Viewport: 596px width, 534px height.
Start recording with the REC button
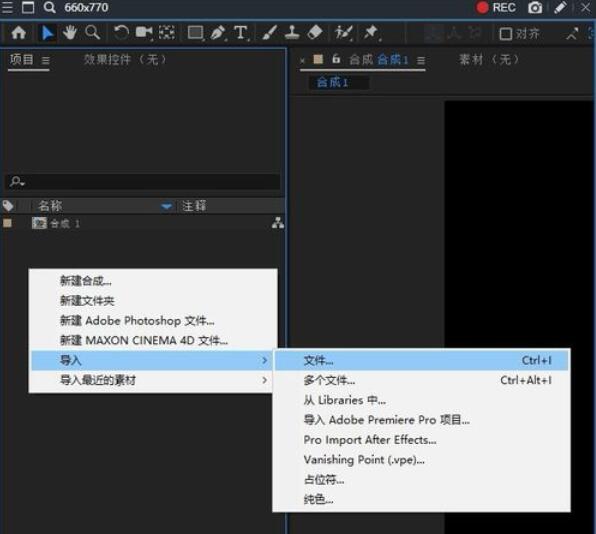click(x=496, y=8)
